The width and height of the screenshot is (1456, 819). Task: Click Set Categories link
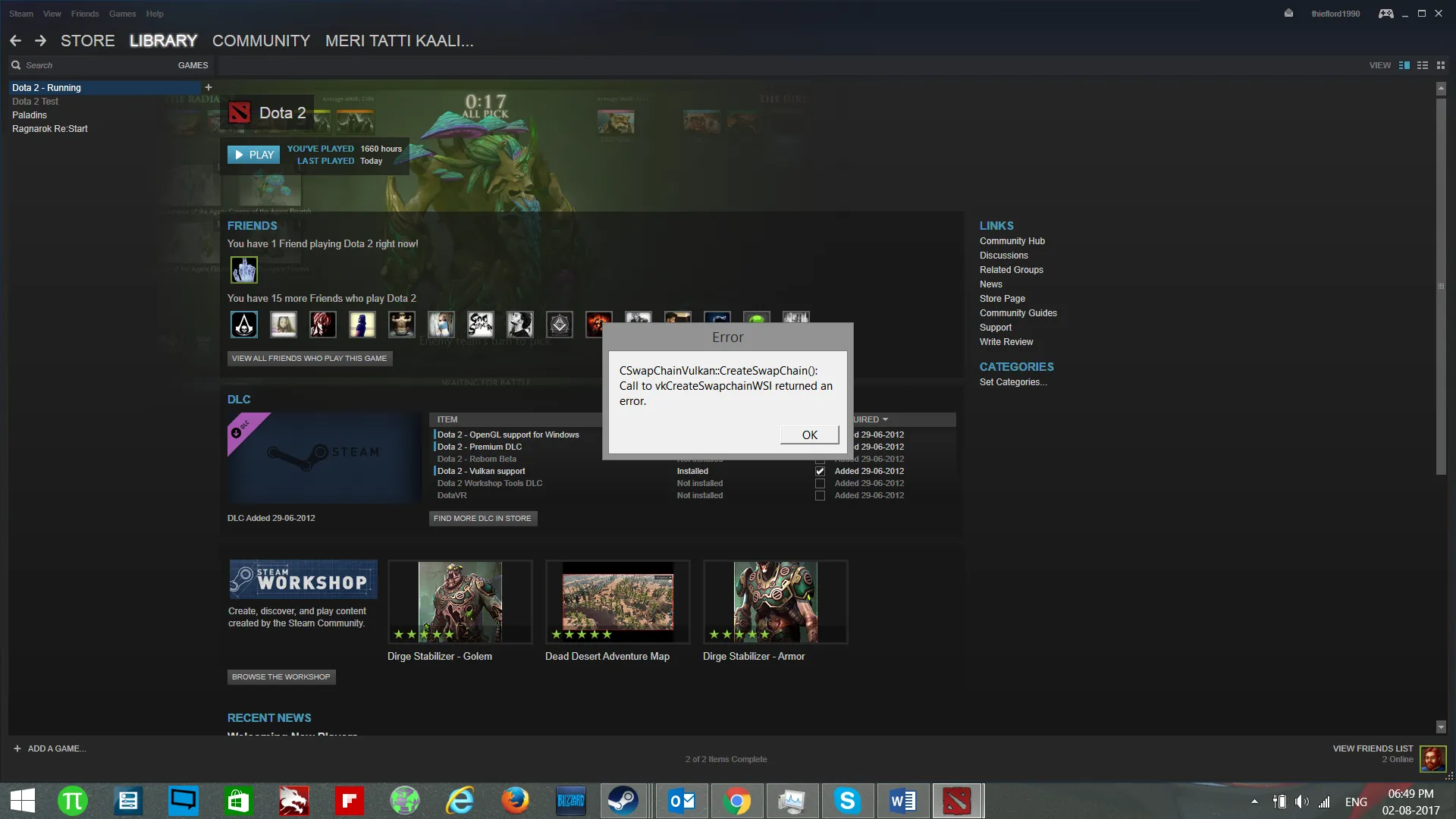(x=1012, y=382)
